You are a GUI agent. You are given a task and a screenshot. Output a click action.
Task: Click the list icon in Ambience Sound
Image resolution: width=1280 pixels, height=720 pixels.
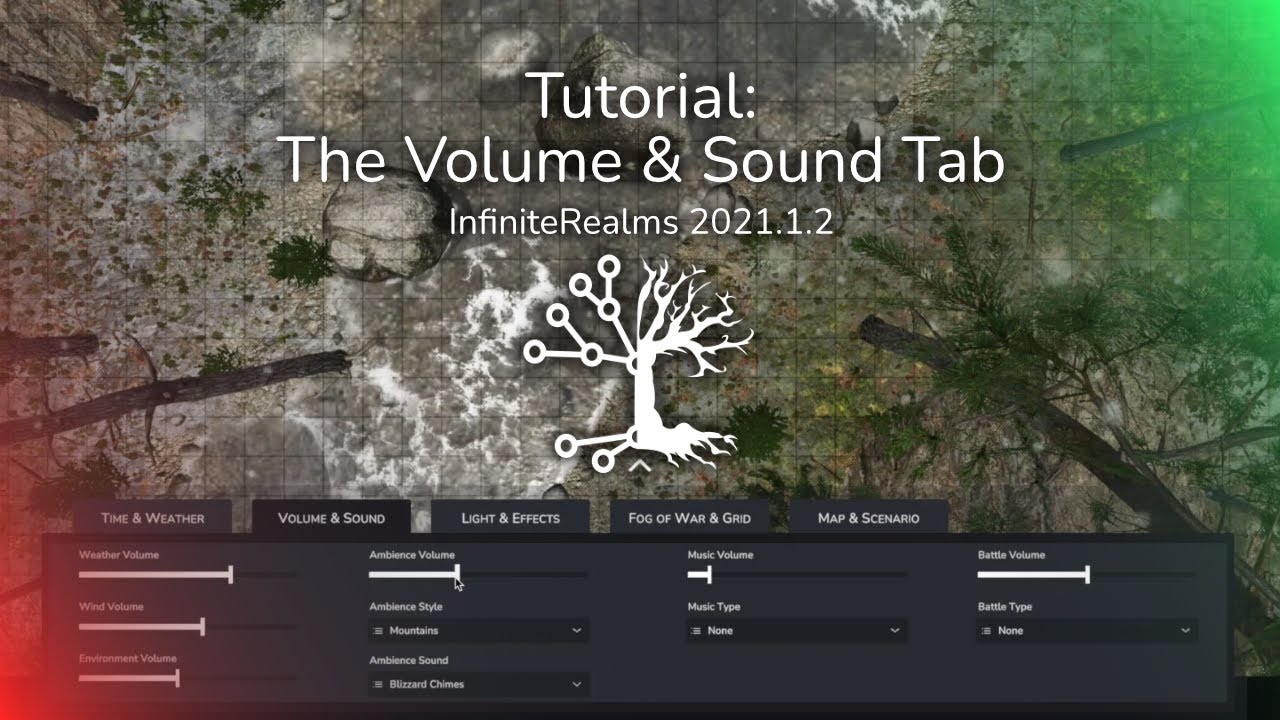(378, 685)
